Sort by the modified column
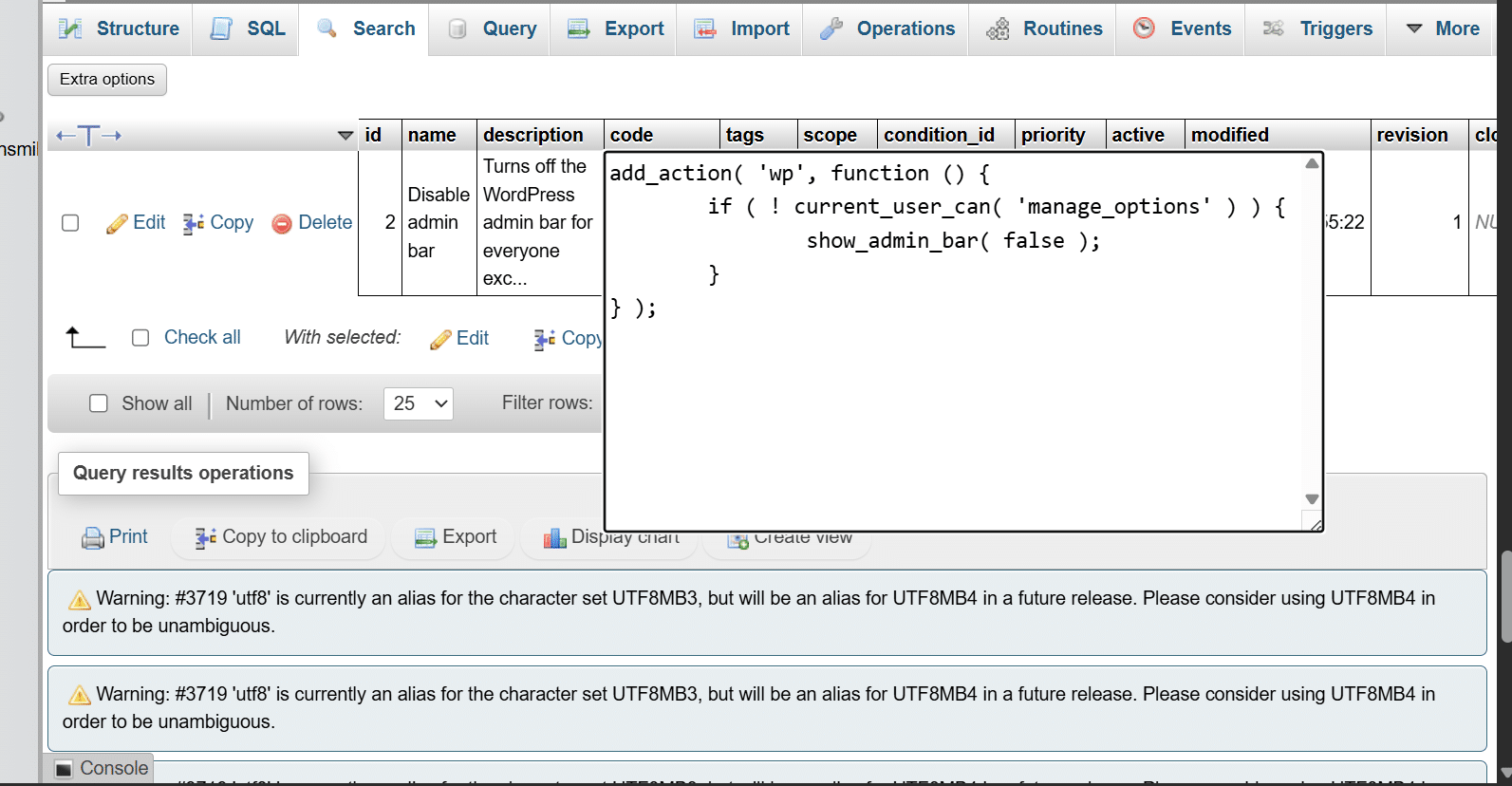 click(x=1230, y=135)
